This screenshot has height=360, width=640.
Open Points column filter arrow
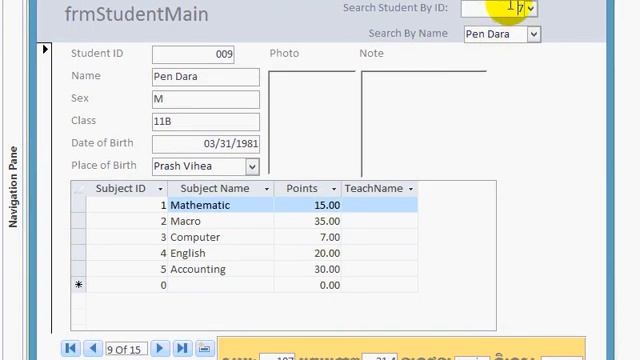click(x=333, y=189)
